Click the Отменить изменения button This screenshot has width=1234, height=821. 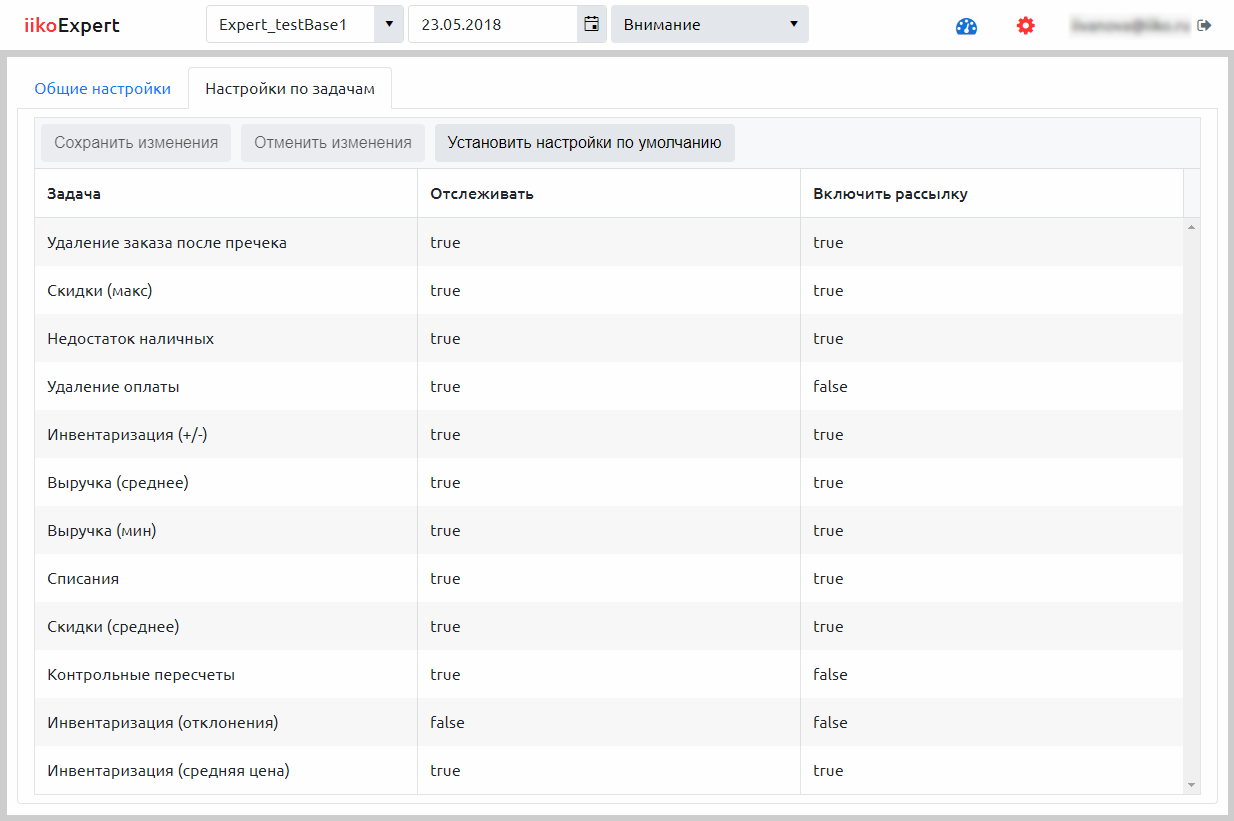click(333, 143)
